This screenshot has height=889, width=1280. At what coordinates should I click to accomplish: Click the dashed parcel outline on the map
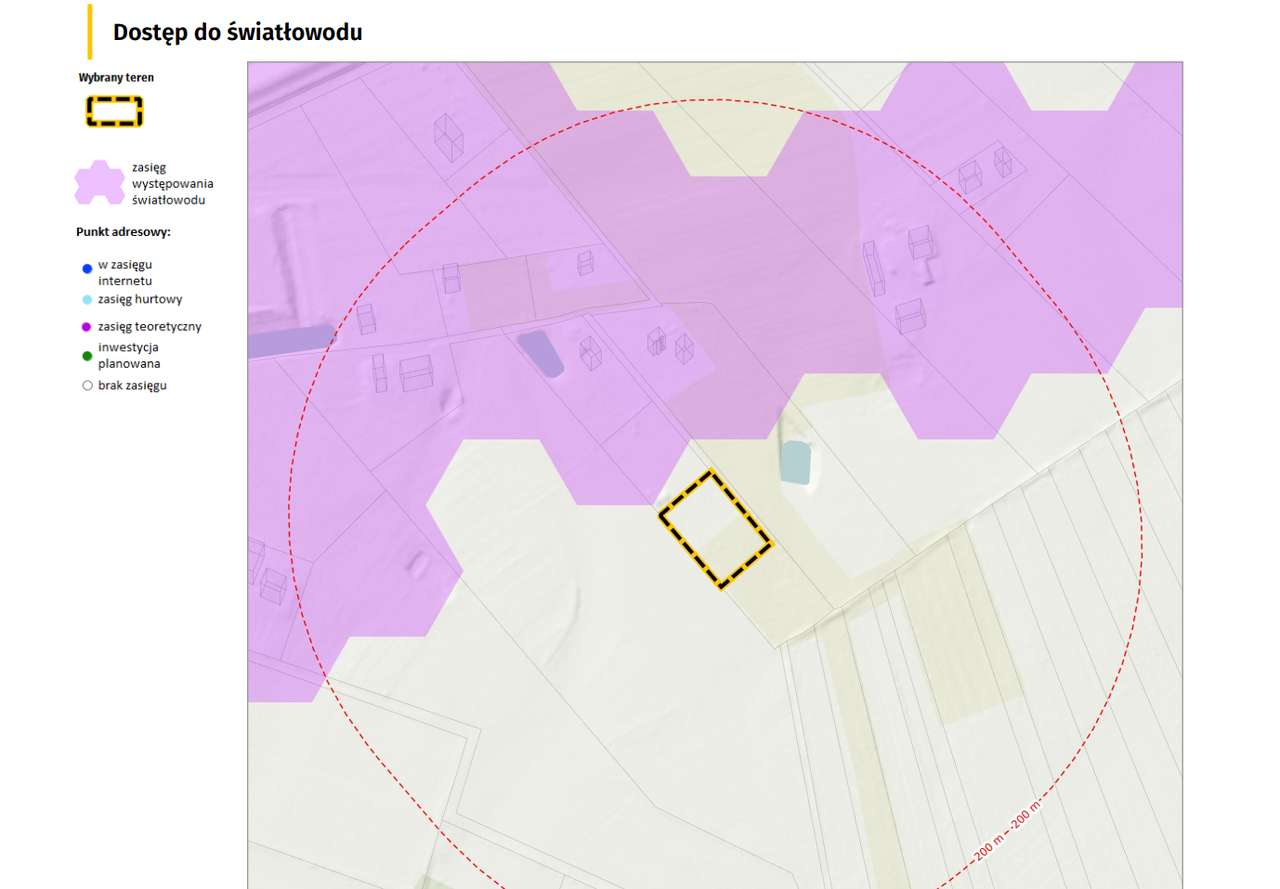click(x=716, y=527)
